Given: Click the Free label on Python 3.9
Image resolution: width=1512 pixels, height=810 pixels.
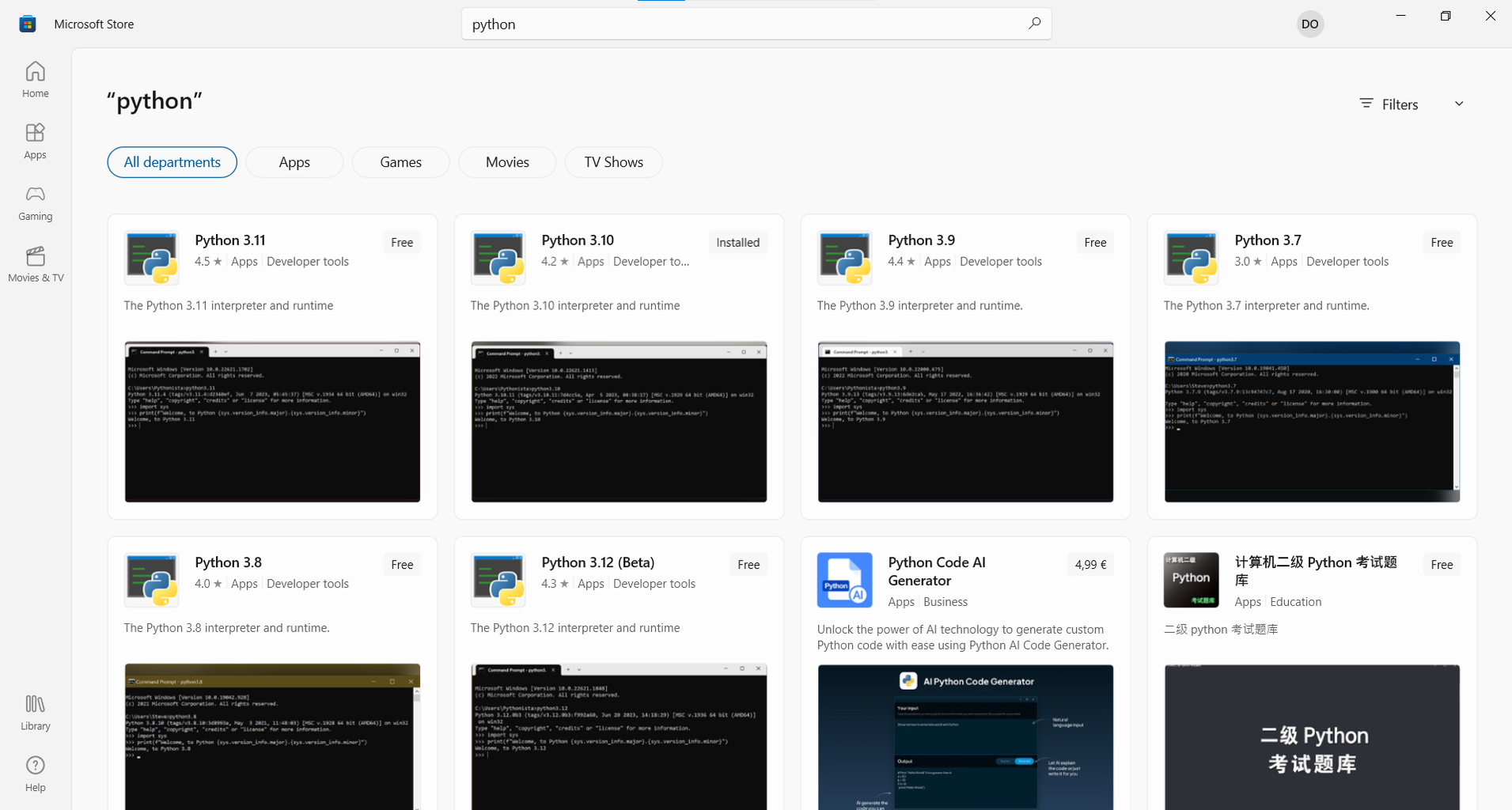Looking at the screenshot, I should (1094, 242).
